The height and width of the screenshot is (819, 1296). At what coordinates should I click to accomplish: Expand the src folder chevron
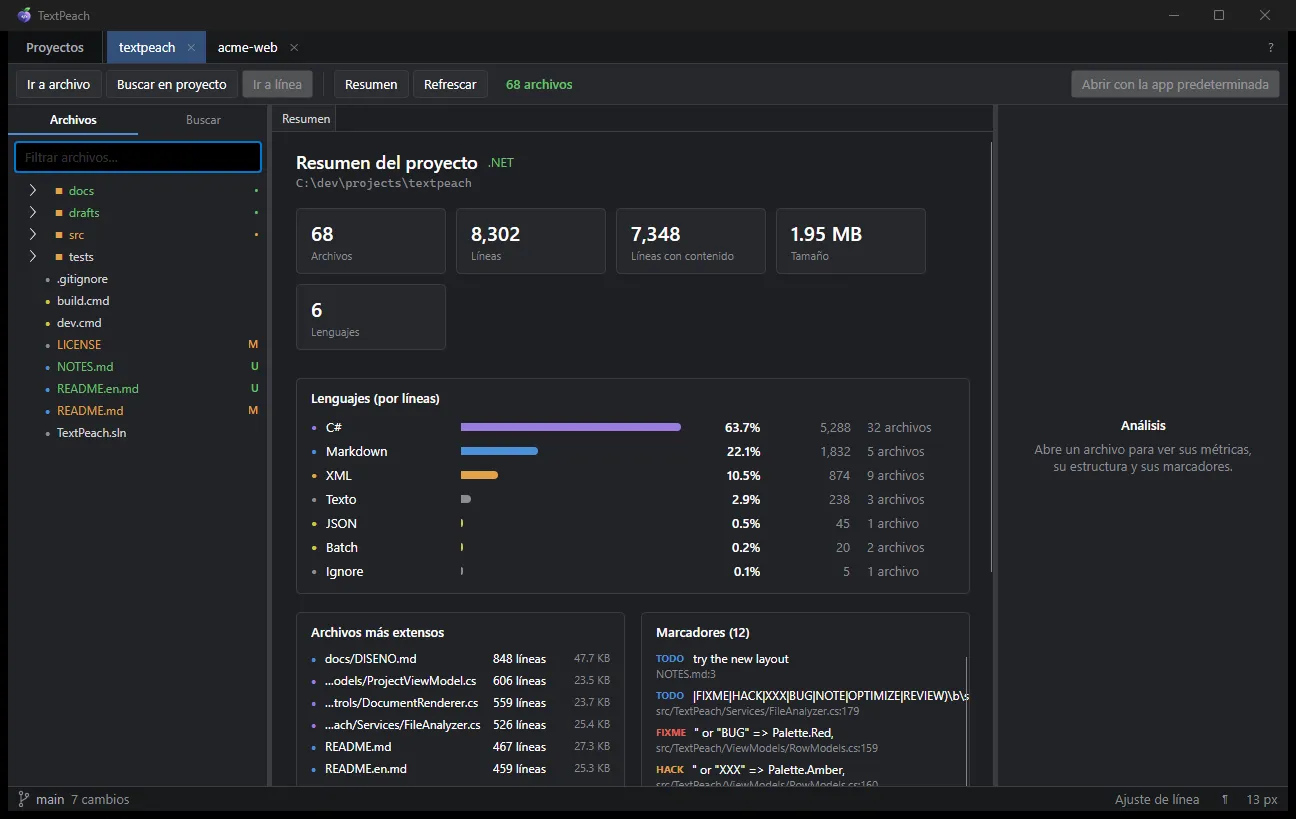pos(33,234)
